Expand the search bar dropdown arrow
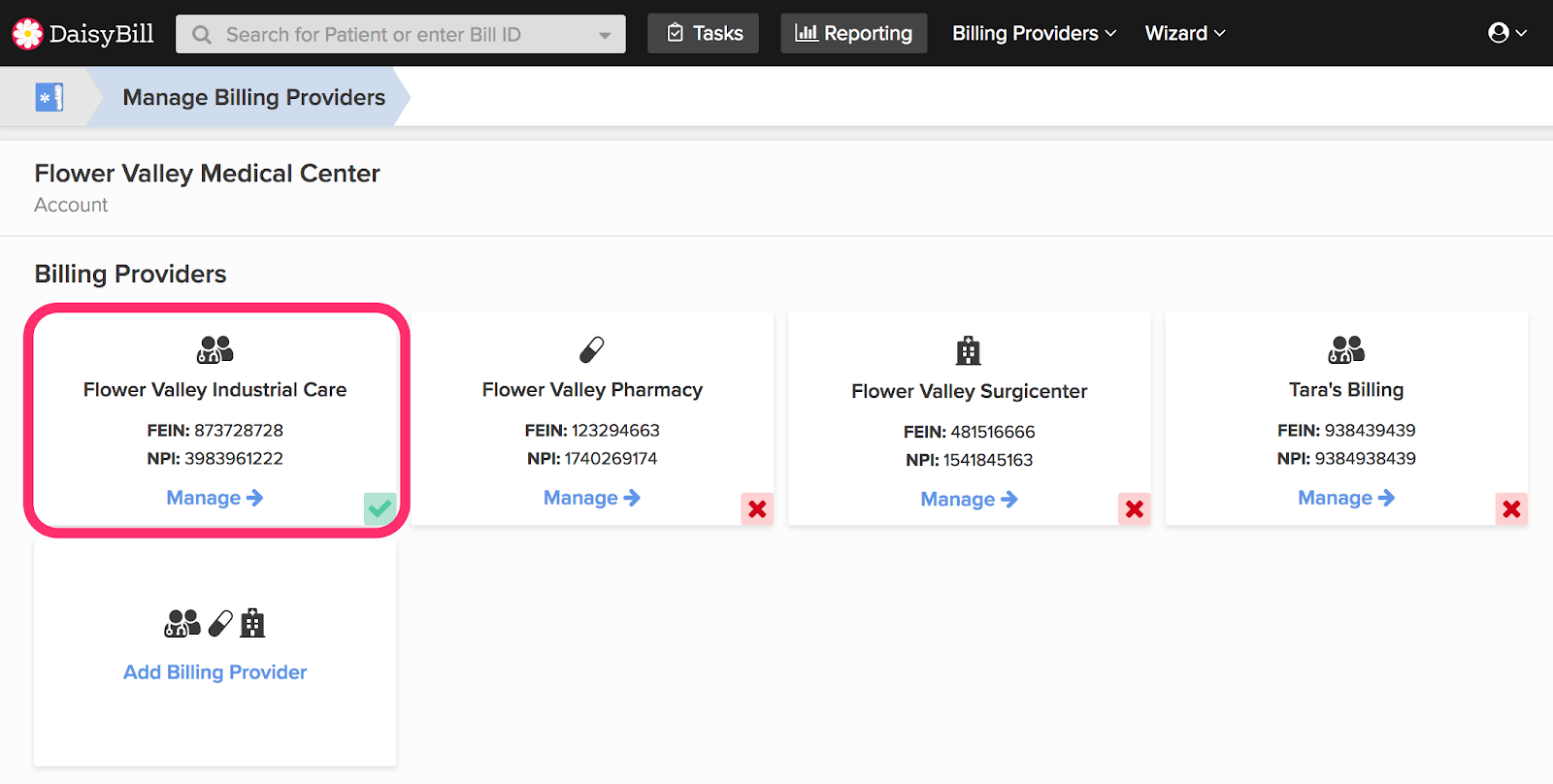 (x=605, y=35)
